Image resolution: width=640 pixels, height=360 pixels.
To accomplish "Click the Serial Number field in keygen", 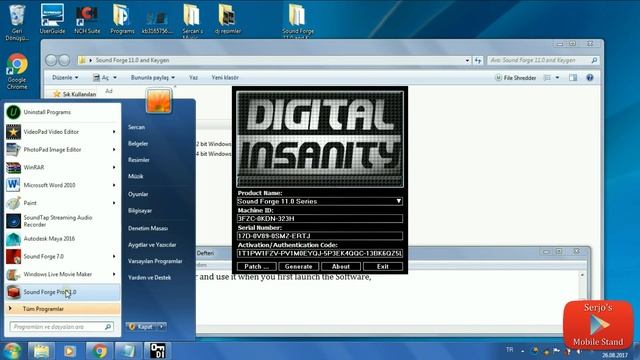I will [x=320, y=236].
